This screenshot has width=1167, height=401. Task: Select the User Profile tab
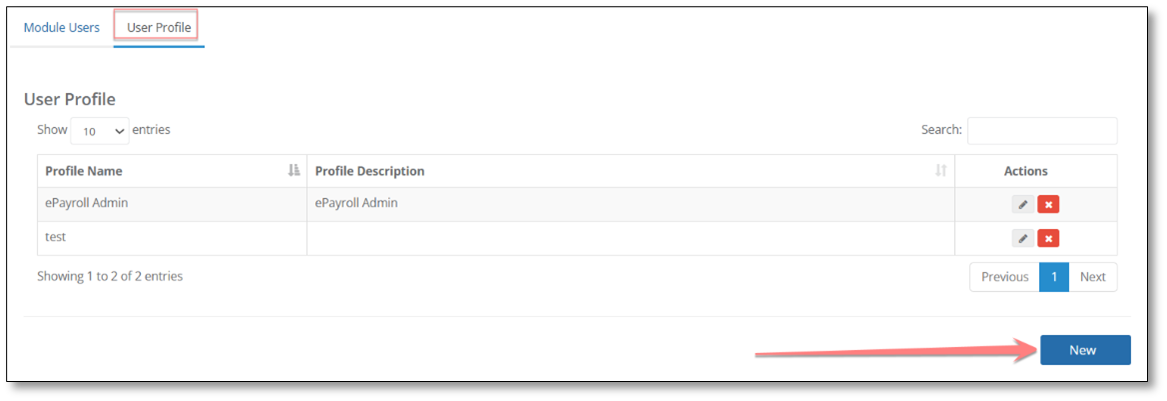click(x=159, y=28)
